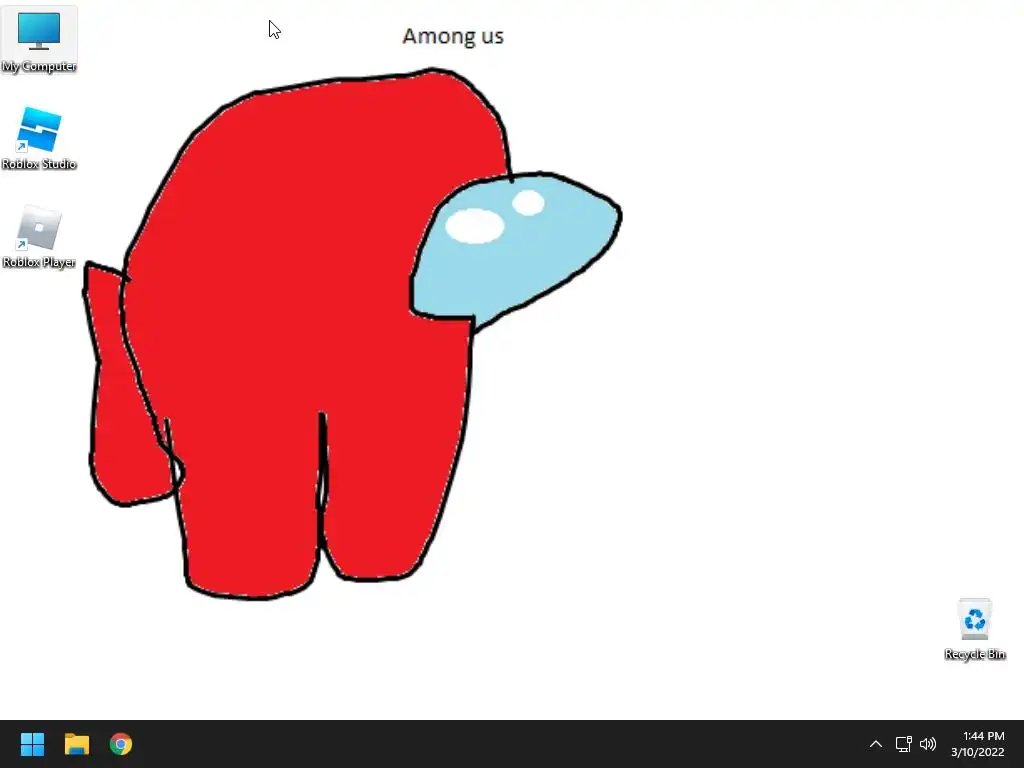Select the My Computer desktop icon
The width and height of the screenshot is (1024, 768).
coord(39,40)
